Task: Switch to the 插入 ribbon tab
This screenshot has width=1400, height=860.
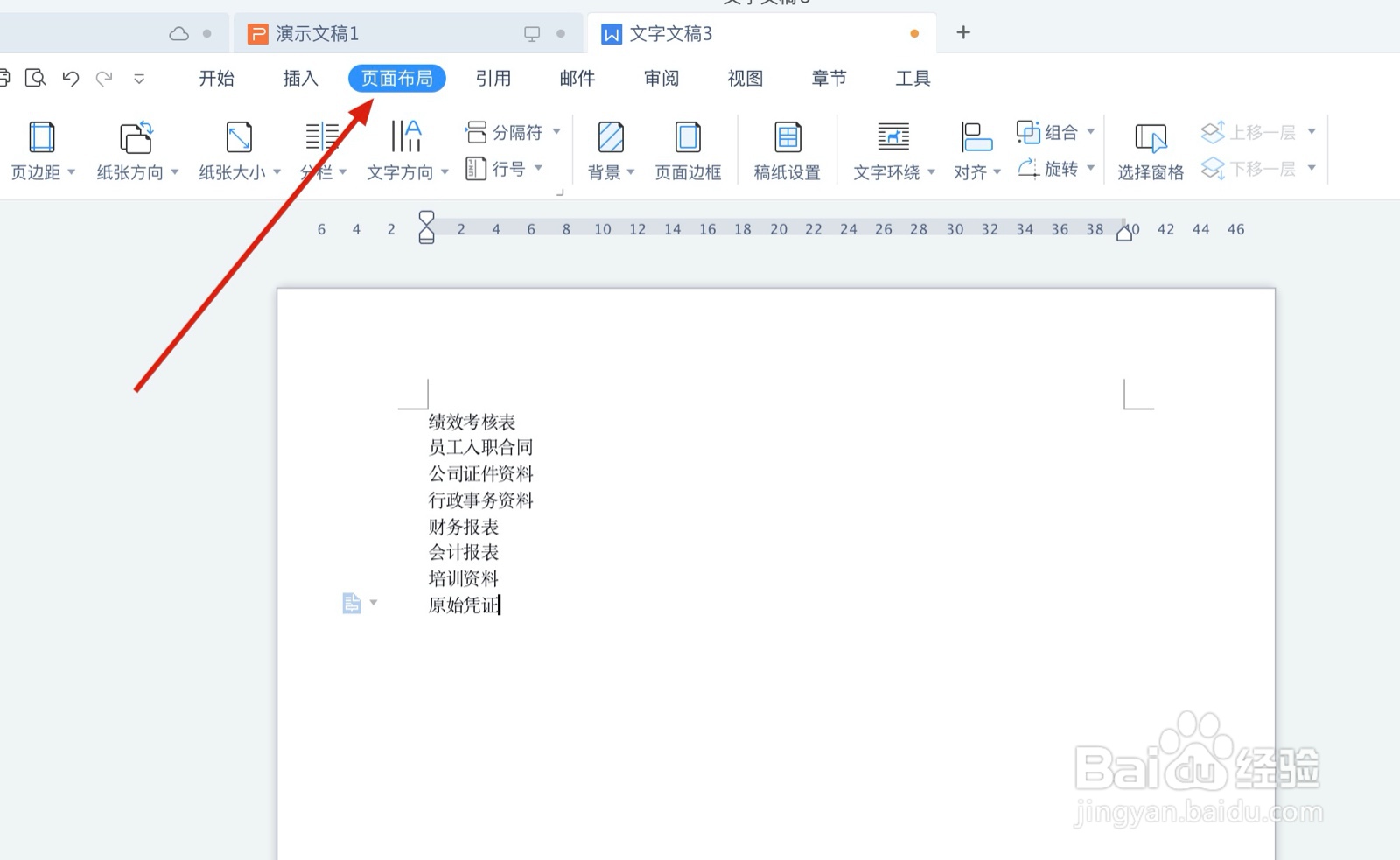Action: click(300, 79)
